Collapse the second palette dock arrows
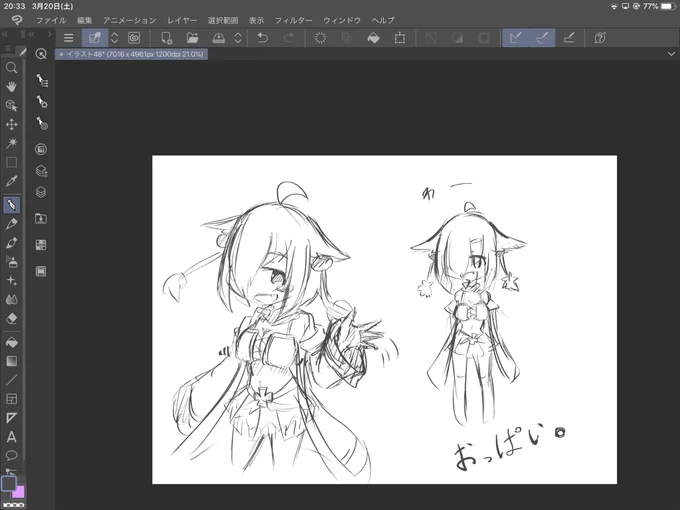 coord(32,34)
